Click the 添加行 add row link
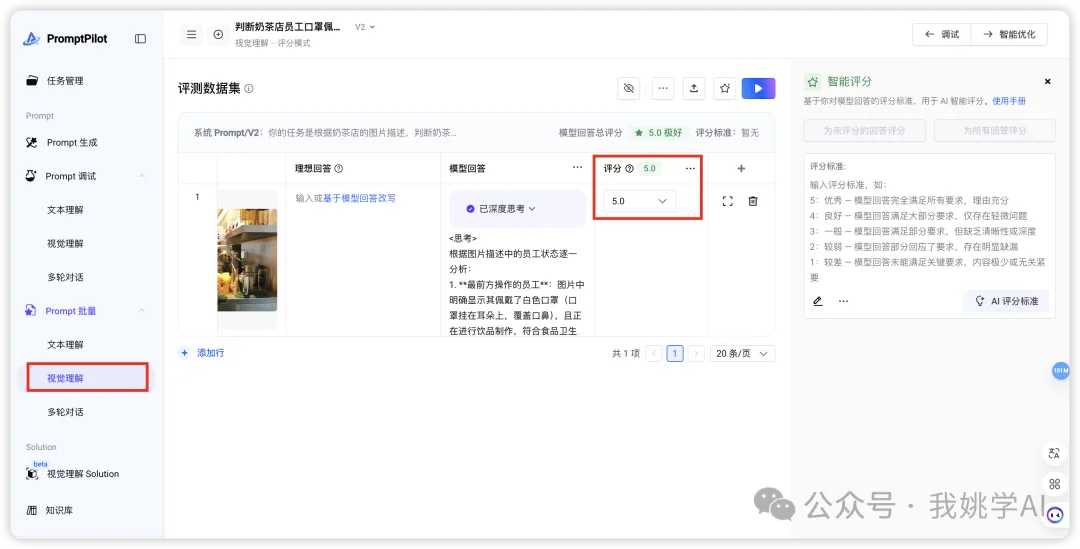The image size is (1080, 549). pyautogui.click(x=203, y=353)
